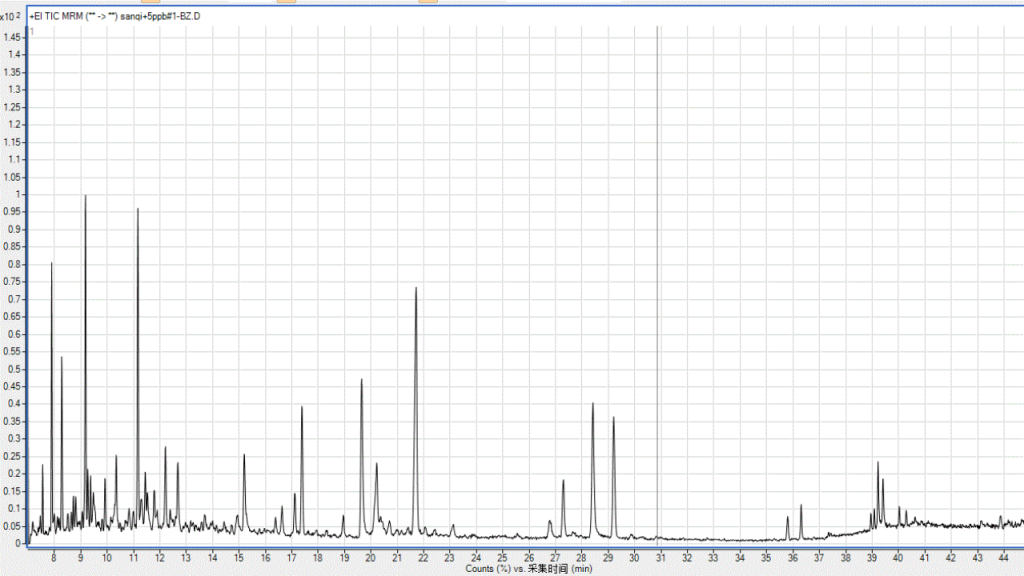Click the peak near 27.3 min

[564, 482]
